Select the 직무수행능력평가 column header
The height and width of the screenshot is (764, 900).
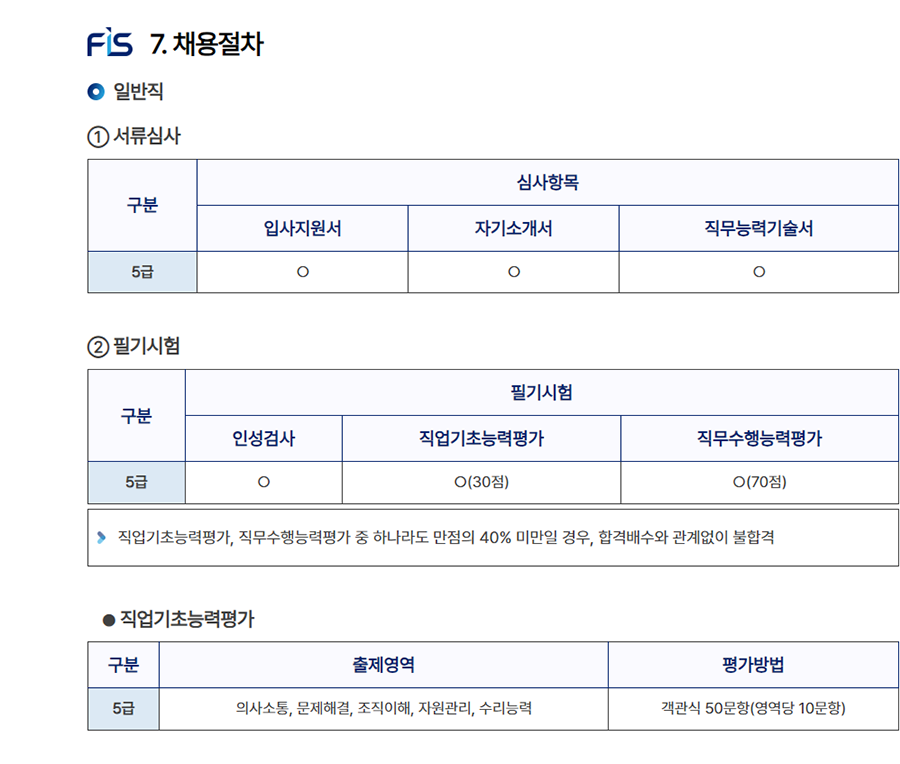tap(759, 439)
